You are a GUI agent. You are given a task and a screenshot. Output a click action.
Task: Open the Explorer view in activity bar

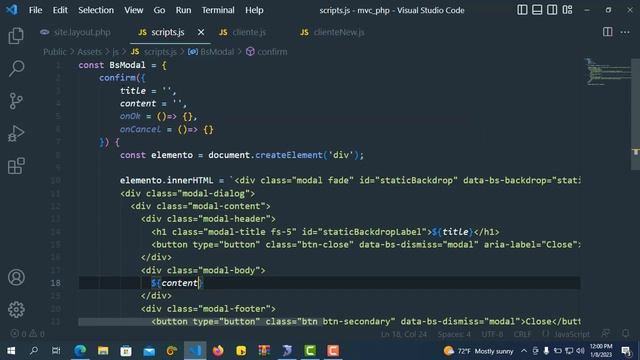[x=16, y=36]
